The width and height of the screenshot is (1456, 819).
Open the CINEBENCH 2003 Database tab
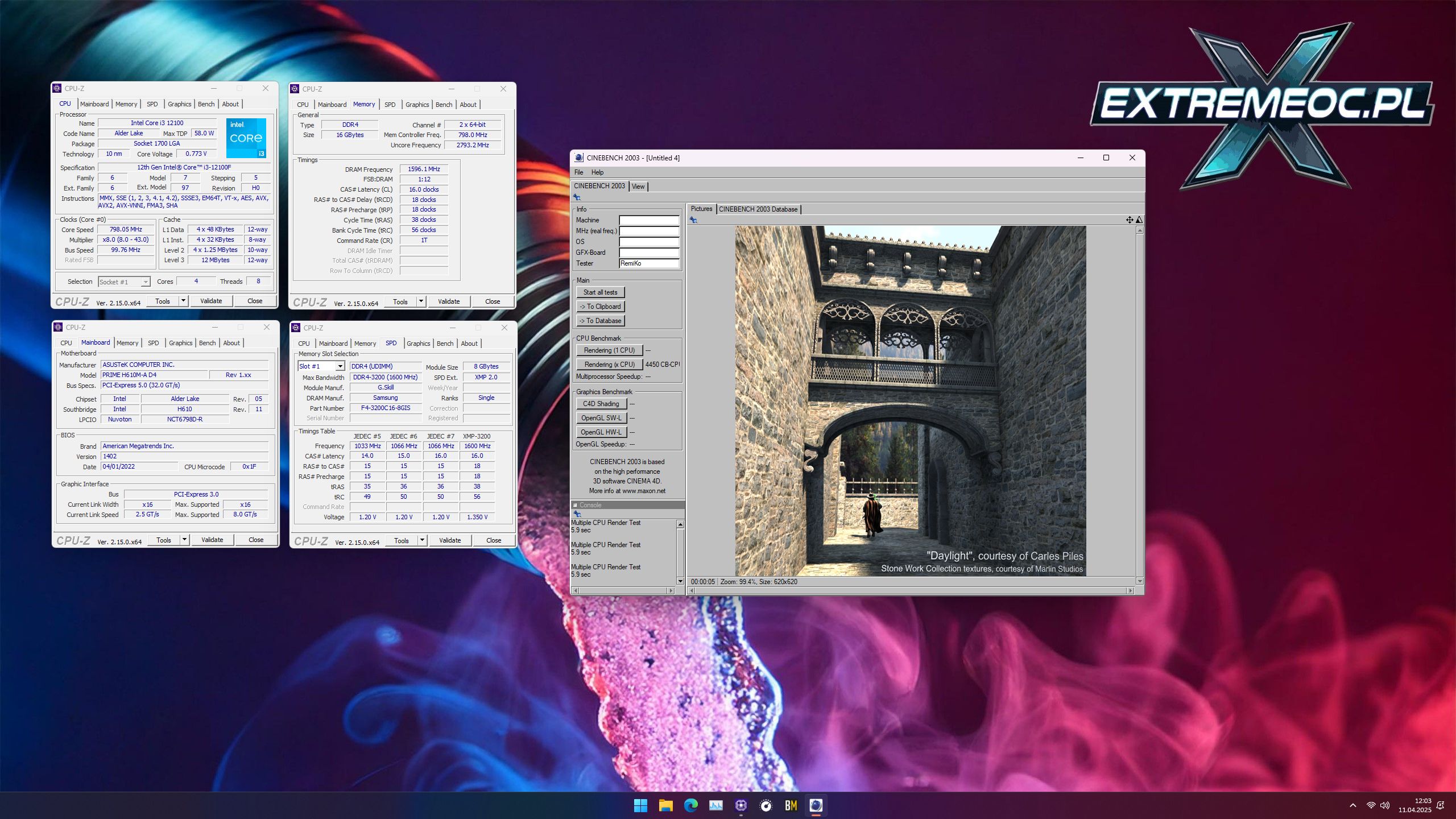point(758,209)
